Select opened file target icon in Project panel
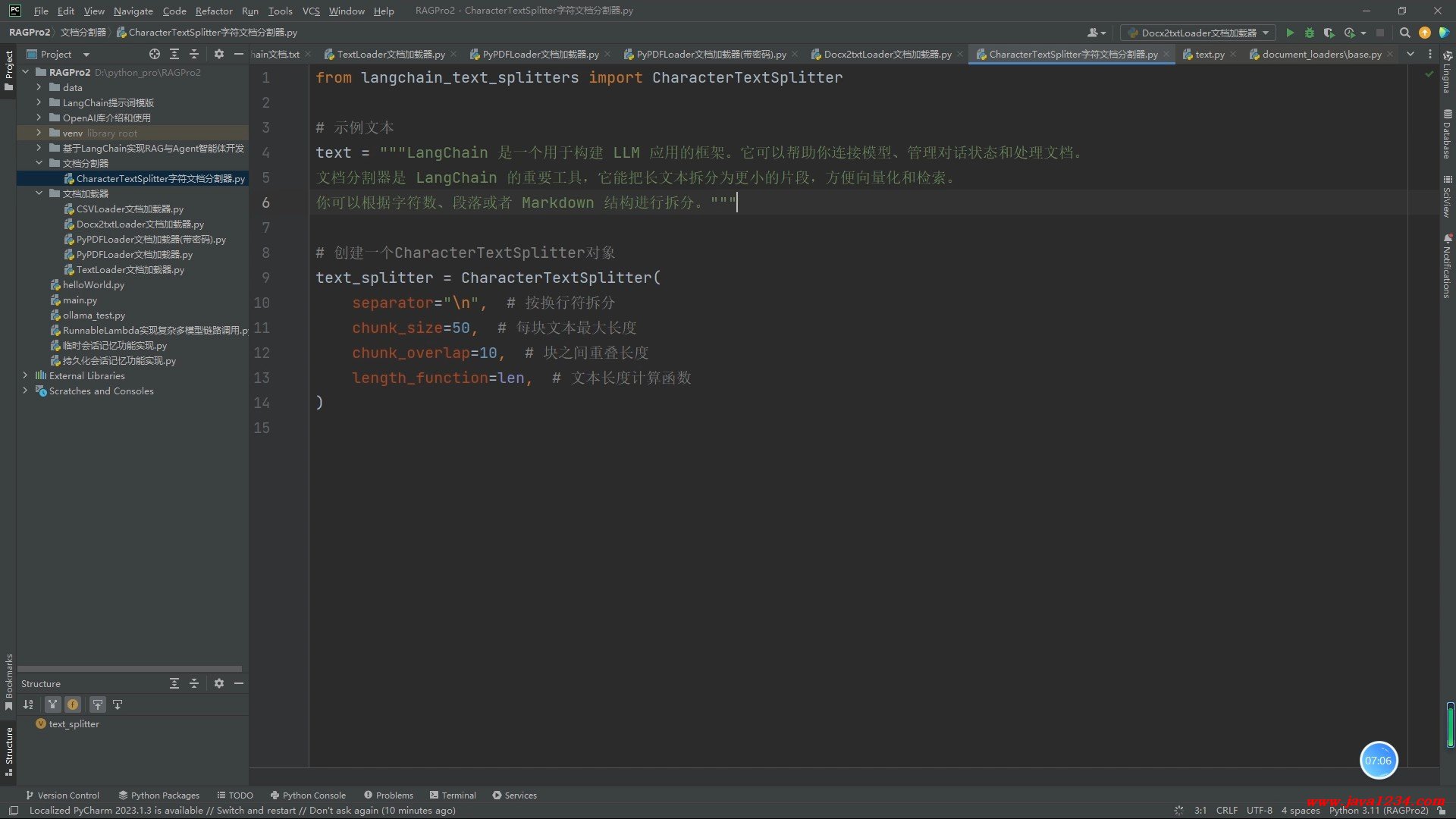This screenshot has height=819, width=1456. point(155,54)
